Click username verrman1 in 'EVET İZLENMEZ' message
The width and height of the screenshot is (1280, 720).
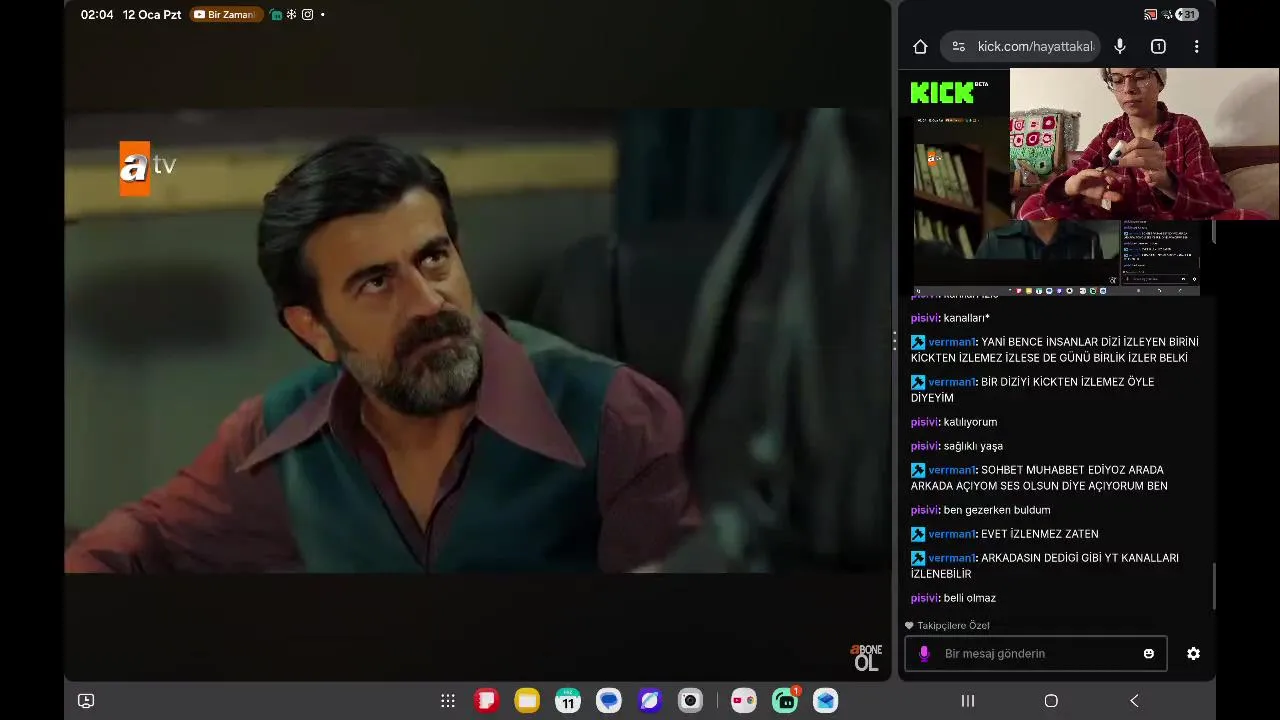[x=951, y=534]
